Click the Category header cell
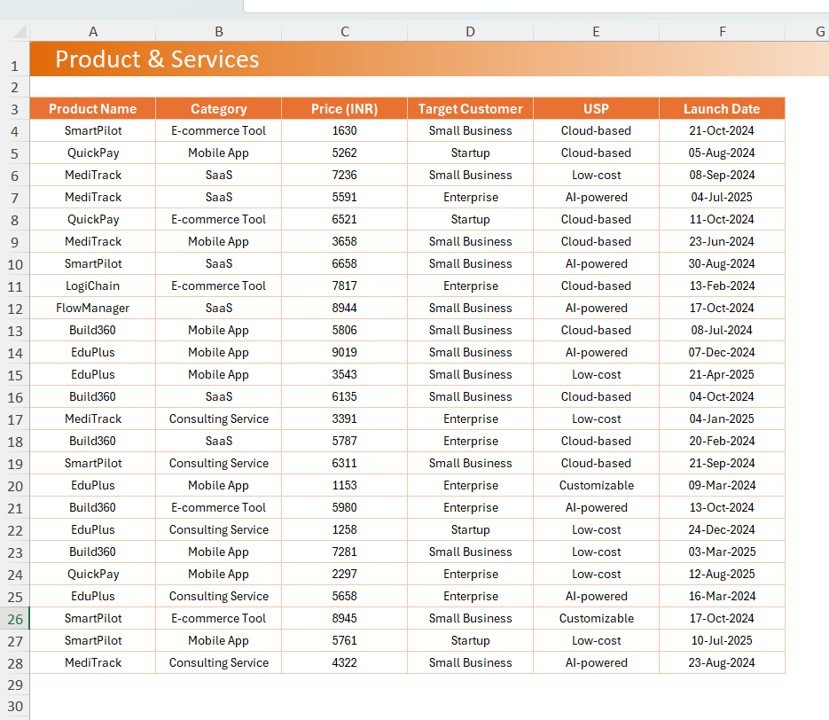This screenshot has width=829, height=720. tap(218, 108)
